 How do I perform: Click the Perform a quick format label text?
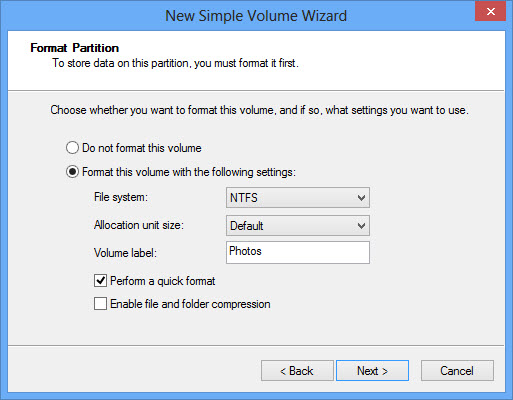(163, 281)
